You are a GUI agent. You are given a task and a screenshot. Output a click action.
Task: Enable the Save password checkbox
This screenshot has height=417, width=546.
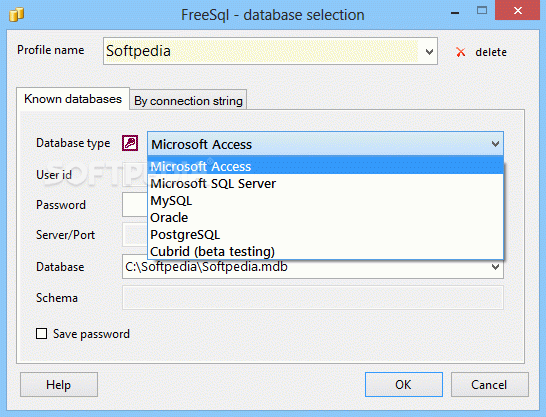41,333
